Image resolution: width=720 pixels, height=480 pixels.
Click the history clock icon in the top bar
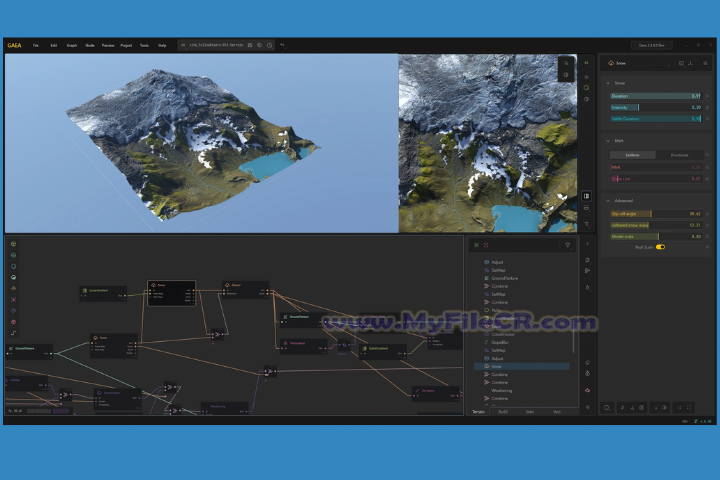[x=269, y=45]
